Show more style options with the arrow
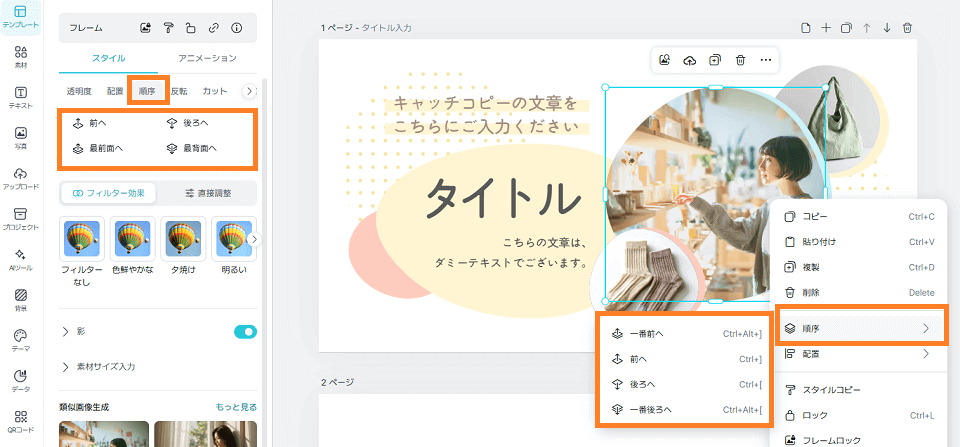 (x=249, y=91)
